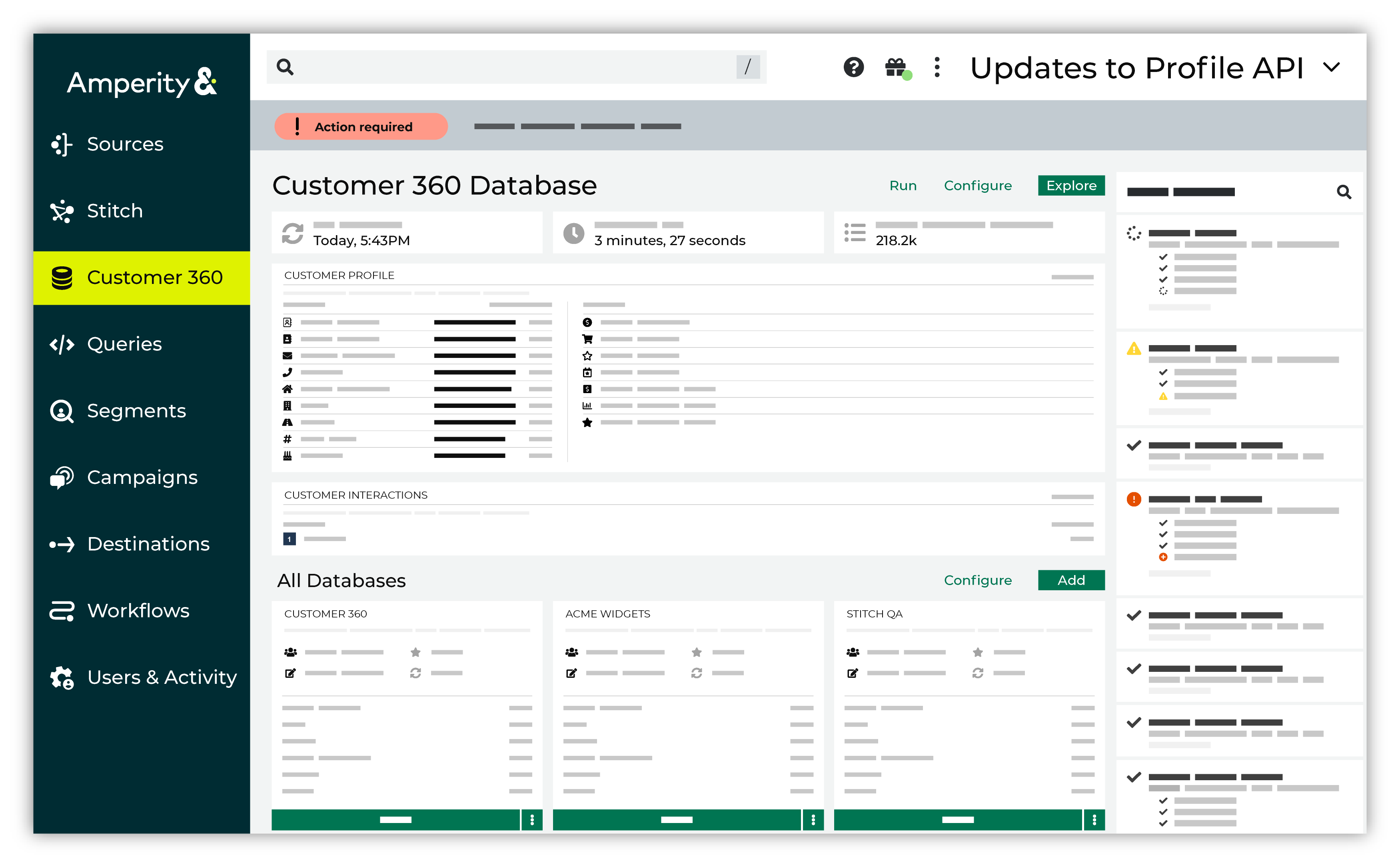Click the loading spinner status icon in right panel
1400x867 pixels.
point(1133,234)
